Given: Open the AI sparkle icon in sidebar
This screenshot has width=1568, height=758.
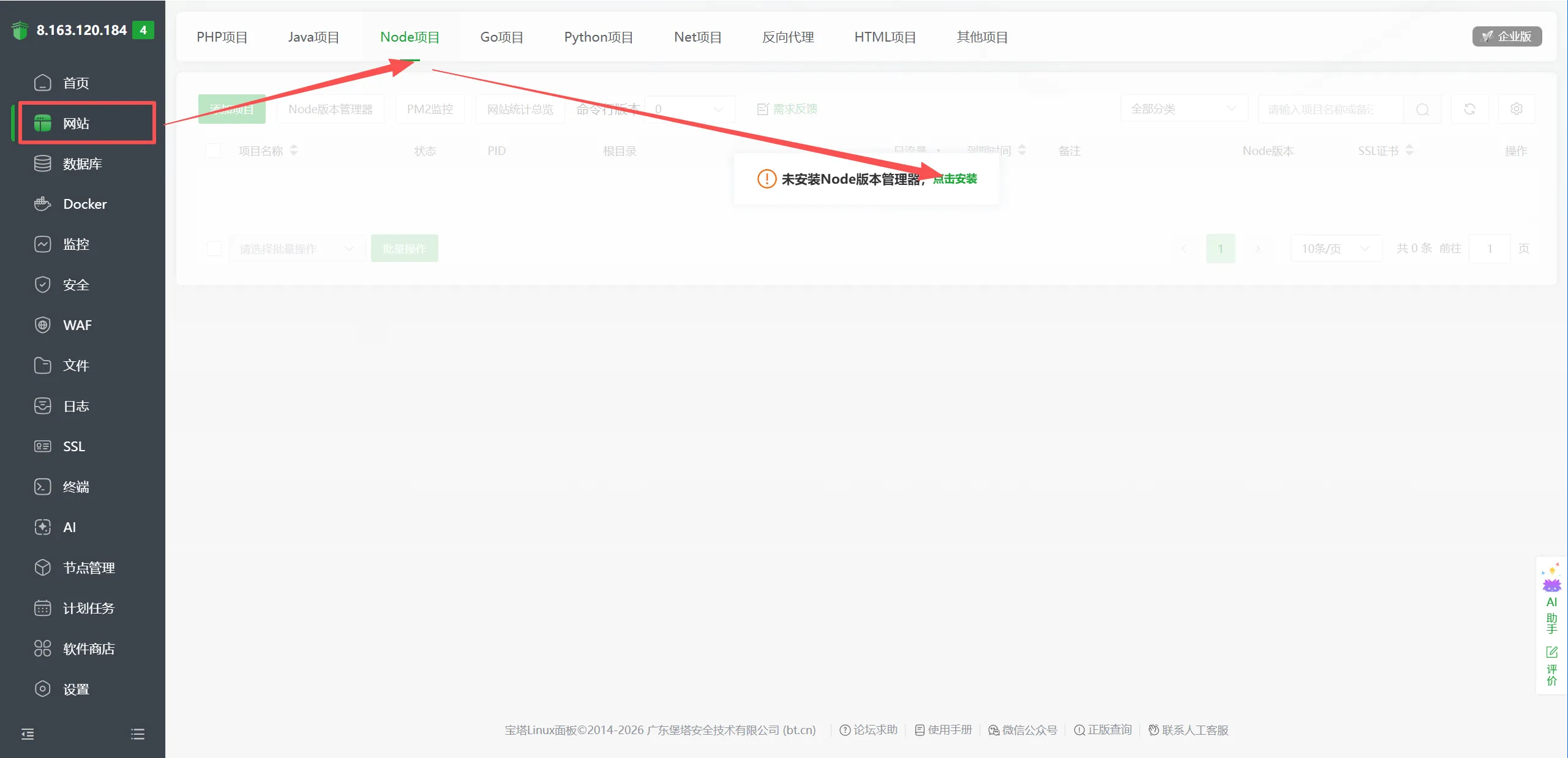Looking at the screenshot, I should point(42,527).
